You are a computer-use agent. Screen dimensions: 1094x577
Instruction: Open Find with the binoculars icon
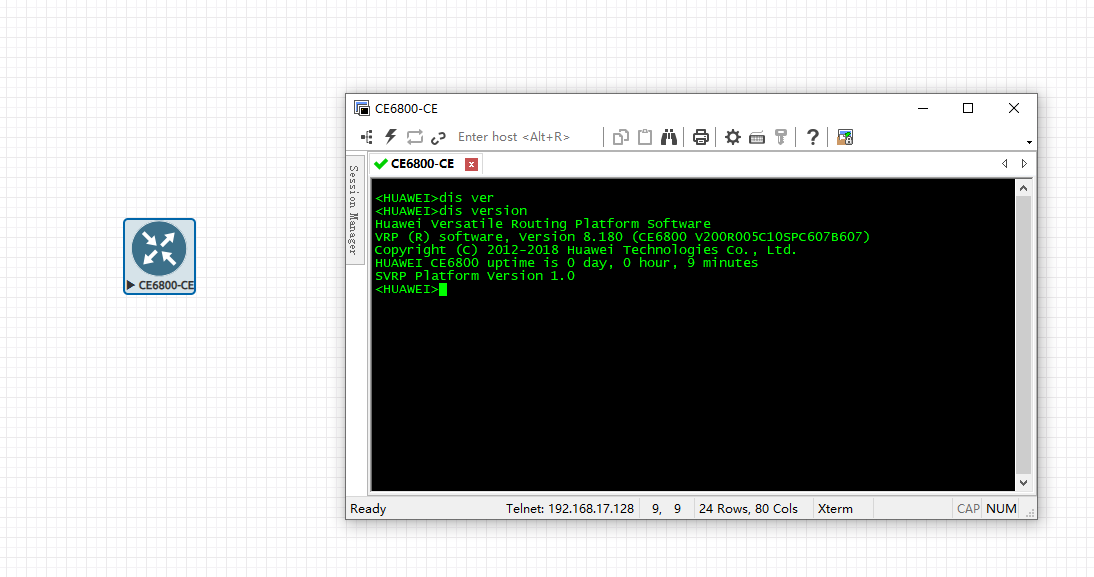point(669,137)
